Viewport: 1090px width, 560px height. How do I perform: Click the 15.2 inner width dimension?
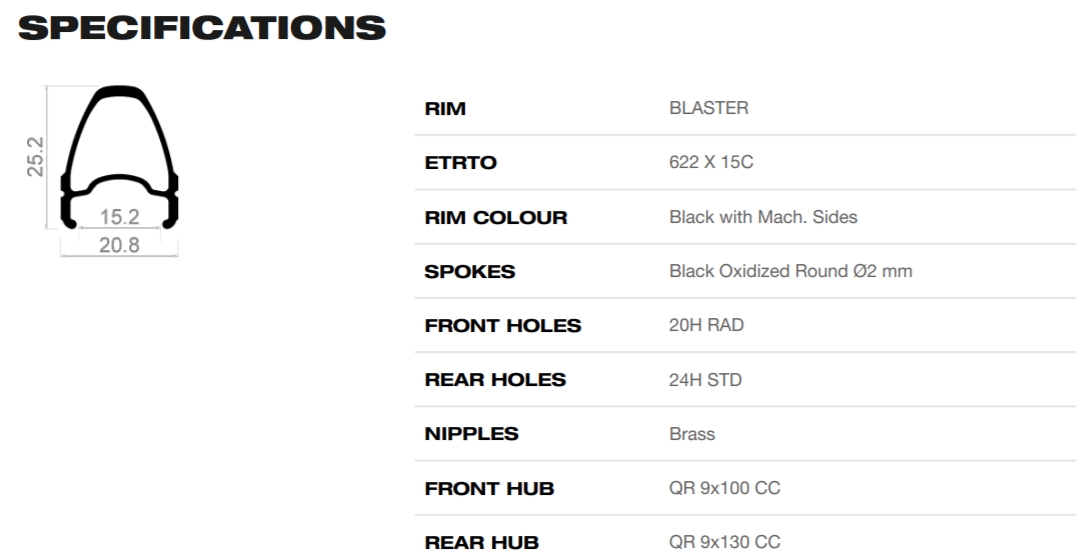click(119, 217)
